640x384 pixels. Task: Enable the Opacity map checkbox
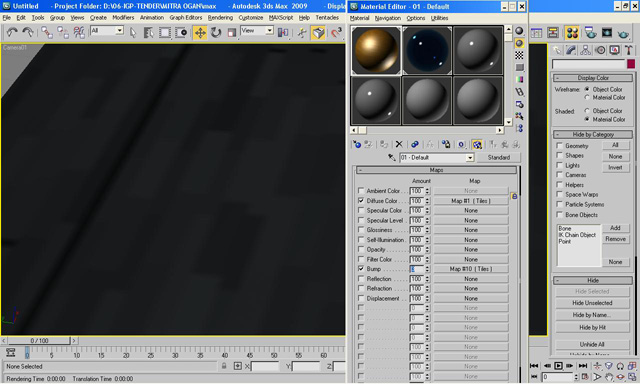coord(361,249)
